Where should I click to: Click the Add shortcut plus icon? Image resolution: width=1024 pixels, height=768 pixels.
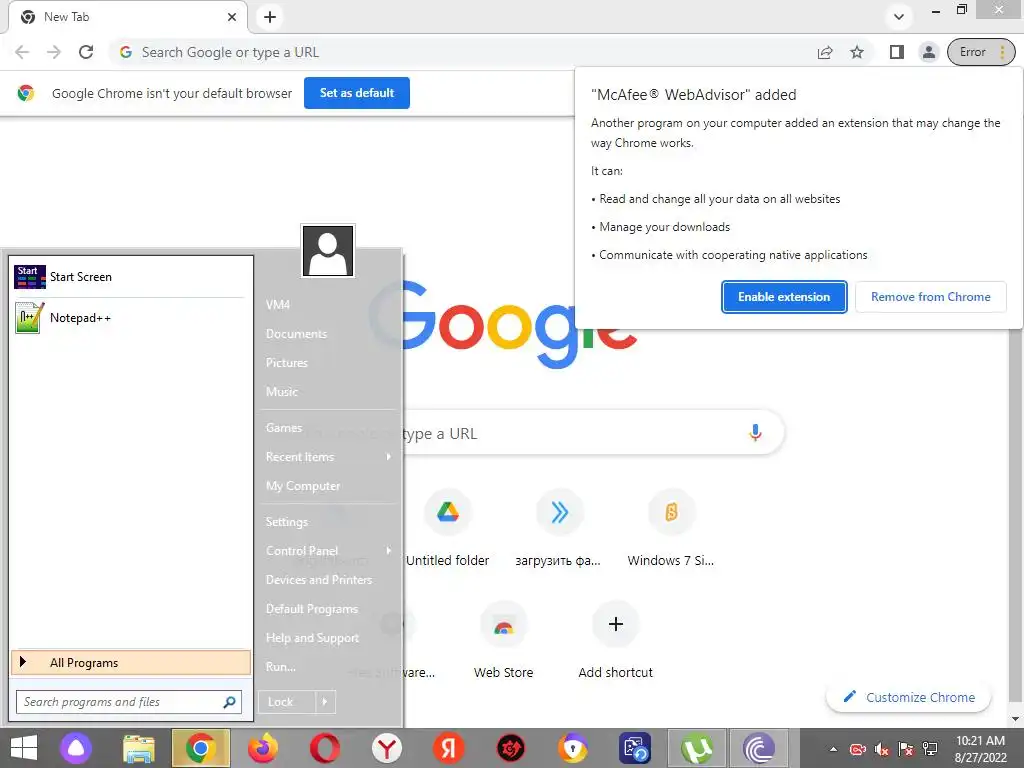[x=615, y=624]
